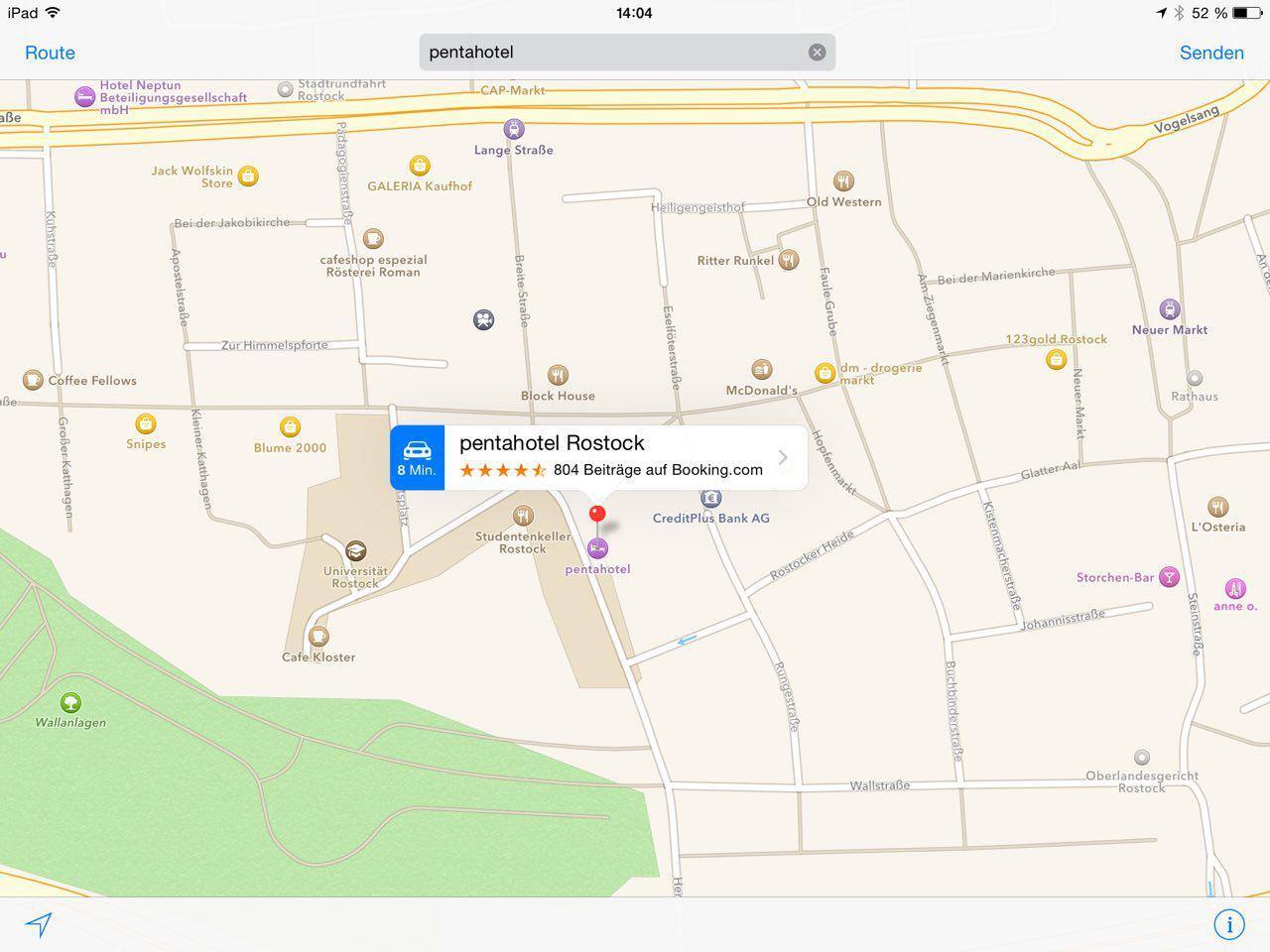1270x952 pixels.
Task: Expand pentahotel Rostock details chevron
Action: point(783,457)
